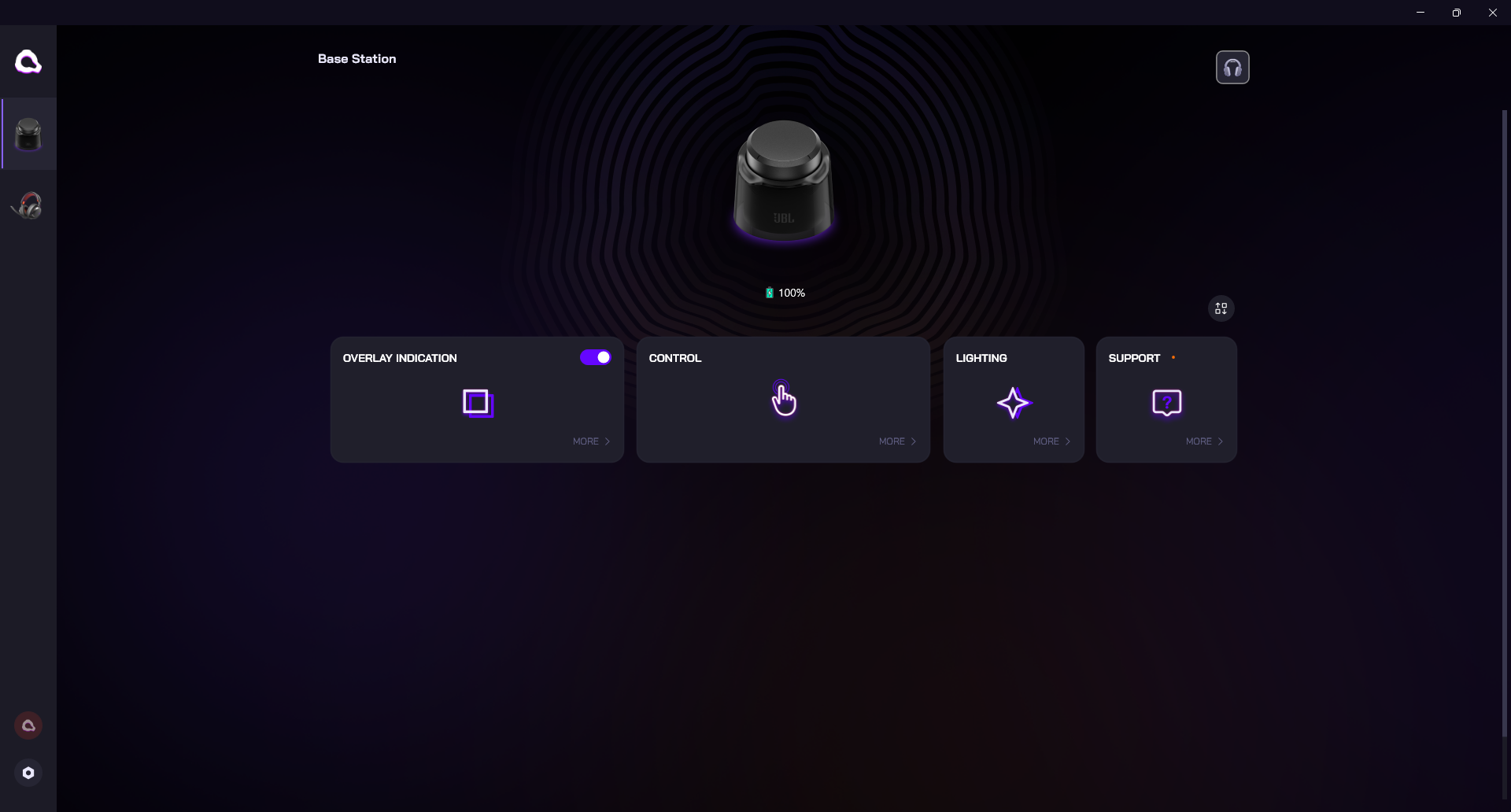Screen dimensions: 1511x812
Task: Select the Base Station device in sidebar
Action: click(28, 134)
